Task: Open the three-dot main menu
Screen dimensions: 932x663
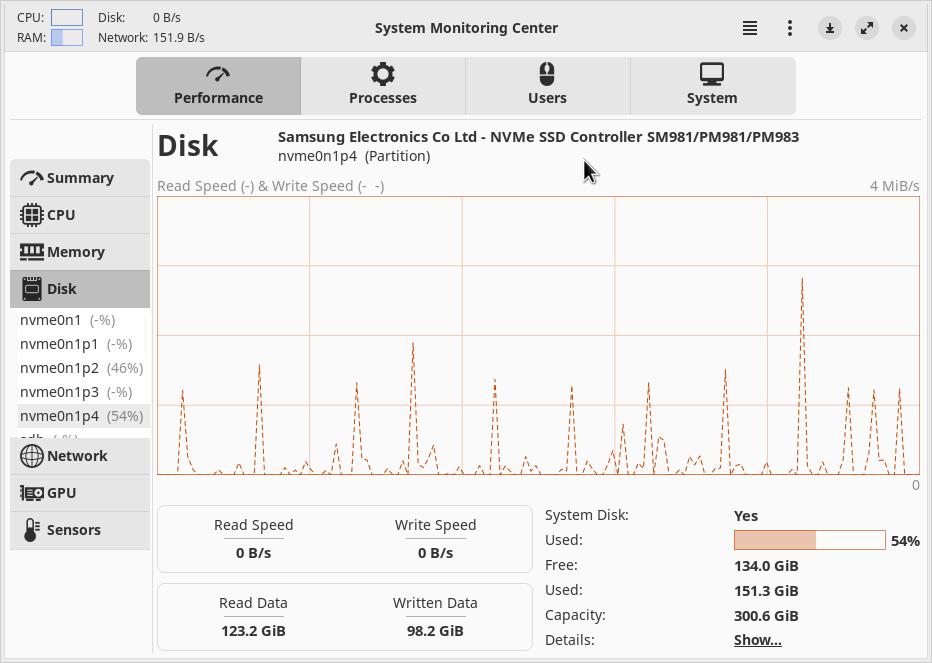Action: coord(790,28)
